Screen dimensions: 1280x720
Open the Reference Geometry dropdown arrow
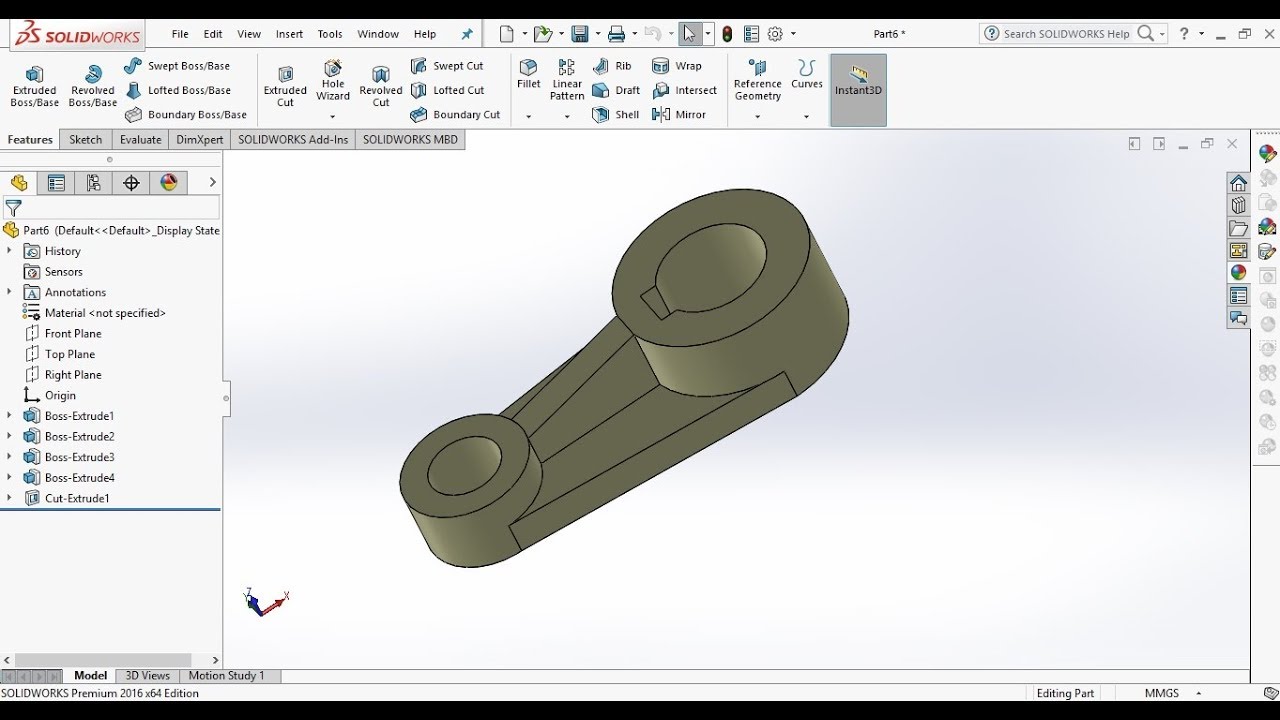click(x=757, y=117)
